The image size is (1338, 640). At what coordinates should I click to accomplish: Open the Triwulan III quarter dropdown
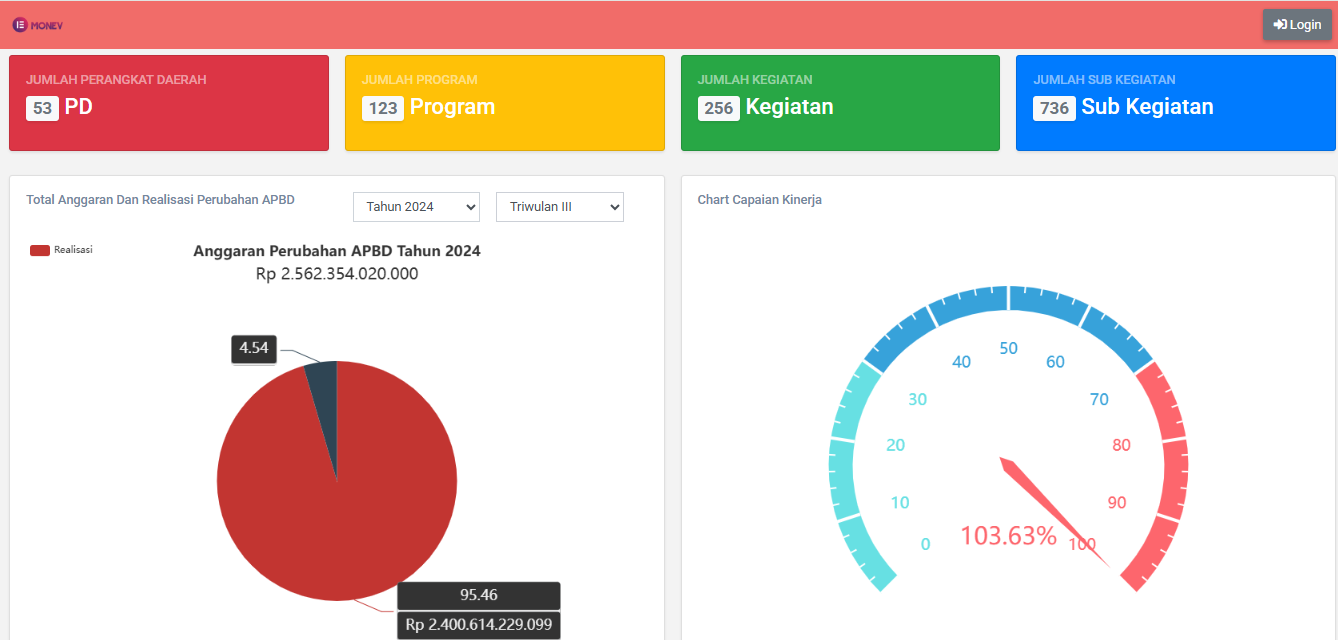tap(560, 207)
